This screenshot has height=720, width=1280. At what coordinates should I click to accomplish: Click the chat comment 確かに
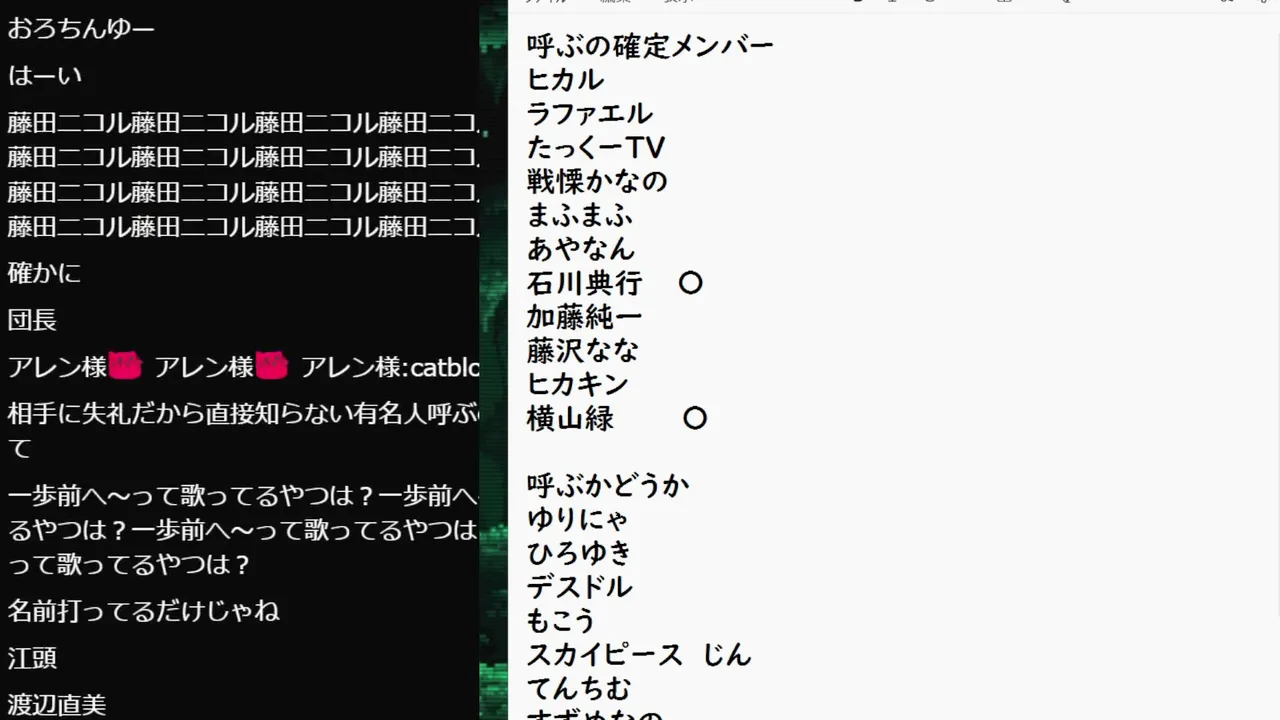44,272
